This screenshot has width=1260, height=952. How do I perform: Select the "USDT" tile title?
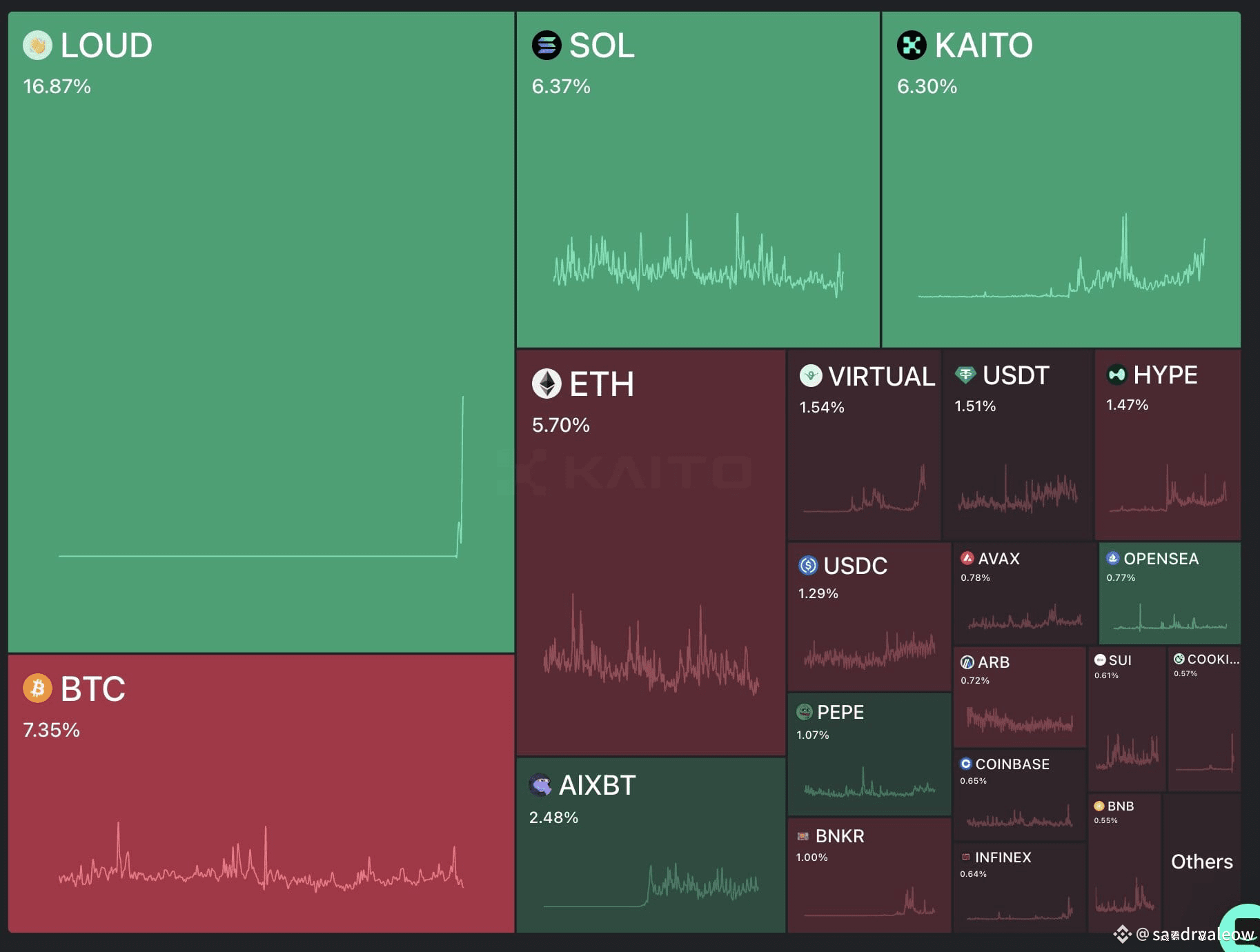coord(1016,375)
